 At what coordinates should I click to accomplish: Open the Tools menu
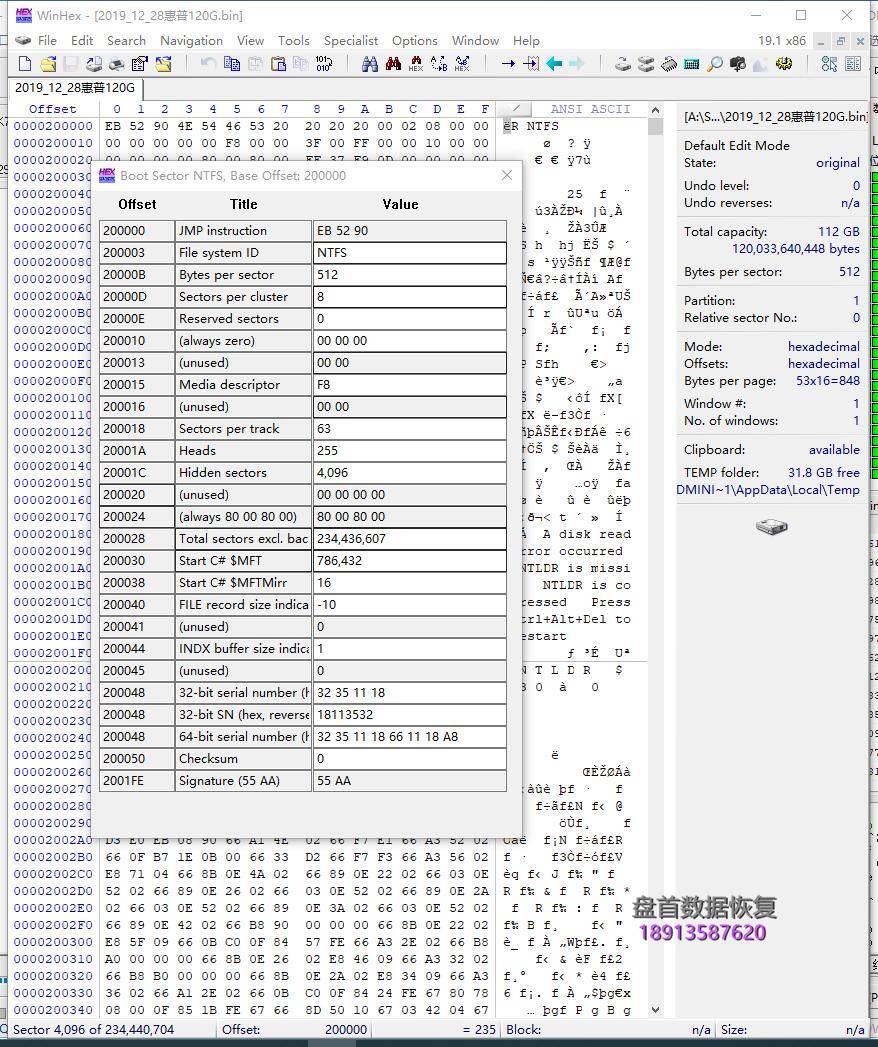[x=294, y=41]
